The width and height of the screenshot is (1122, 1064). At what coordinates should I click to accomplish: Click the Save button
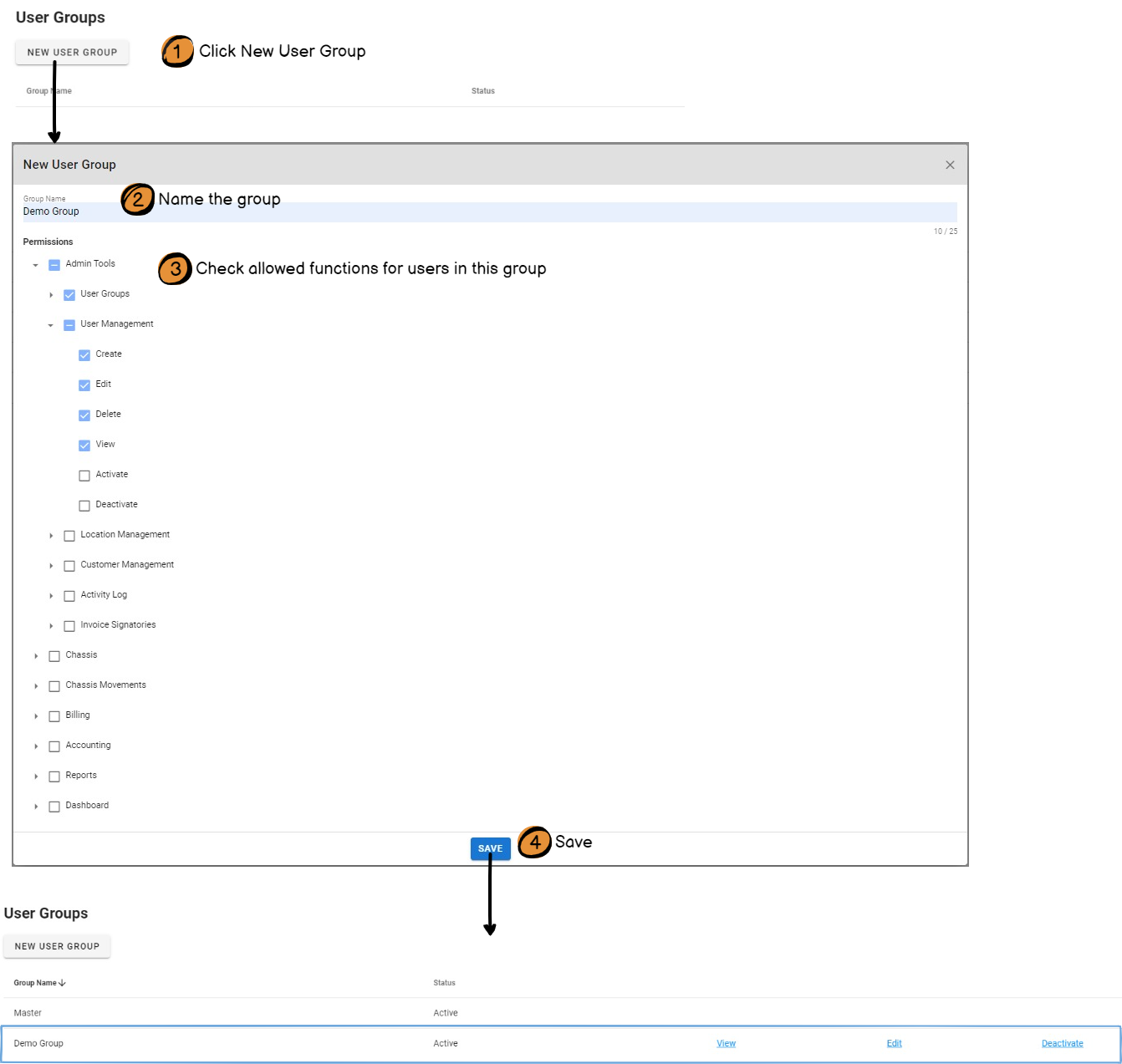point(490,848)
